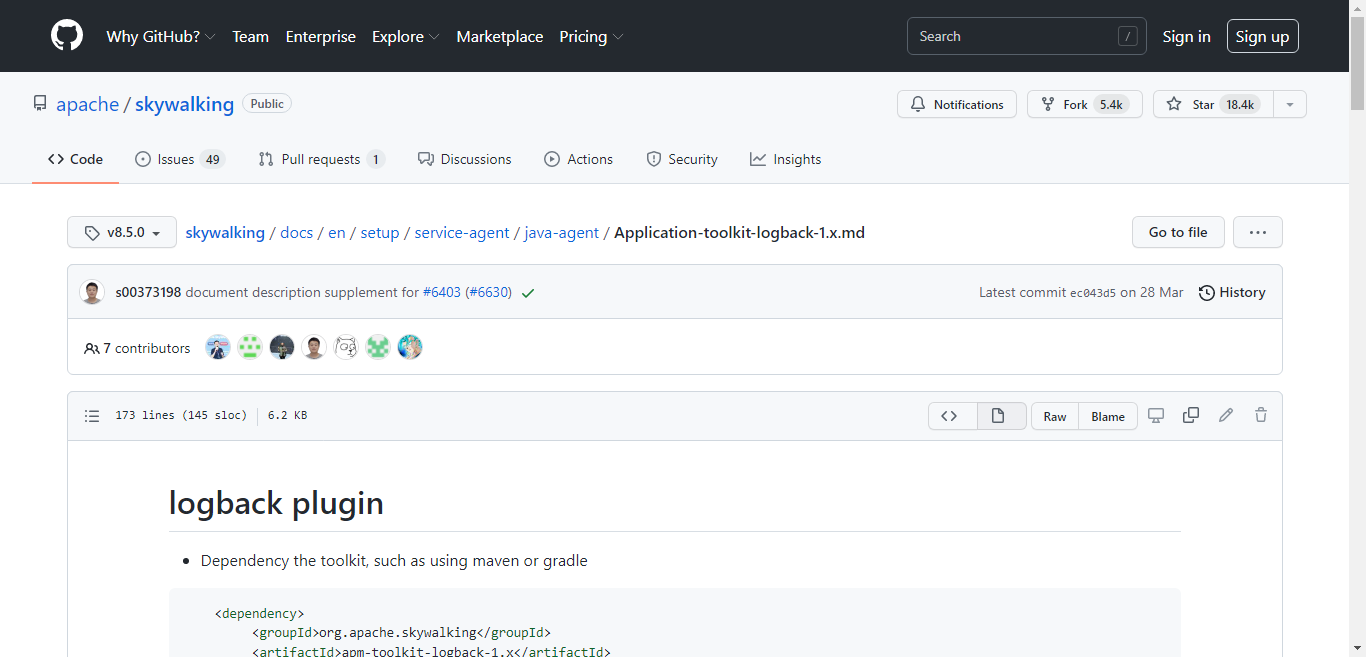Switch to the Issues tab
Viewport: 1366px width, 657px height.
pos(180,159)
